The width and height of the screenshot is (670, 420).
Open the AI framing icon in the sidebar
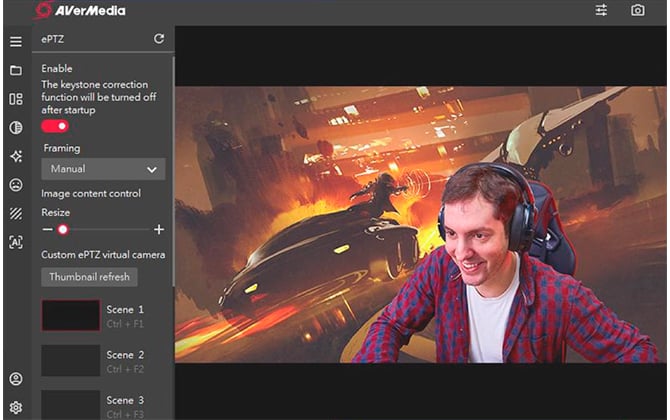pos(16,242)
